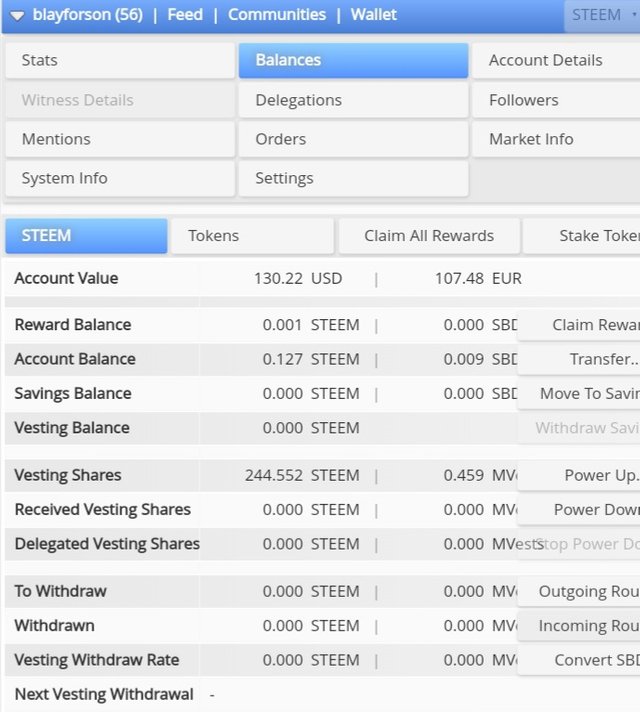The width and height of the screenshot is (640, 712).
Task: Click the Delegated Vesting Shares label
Action: coord(107,544)
